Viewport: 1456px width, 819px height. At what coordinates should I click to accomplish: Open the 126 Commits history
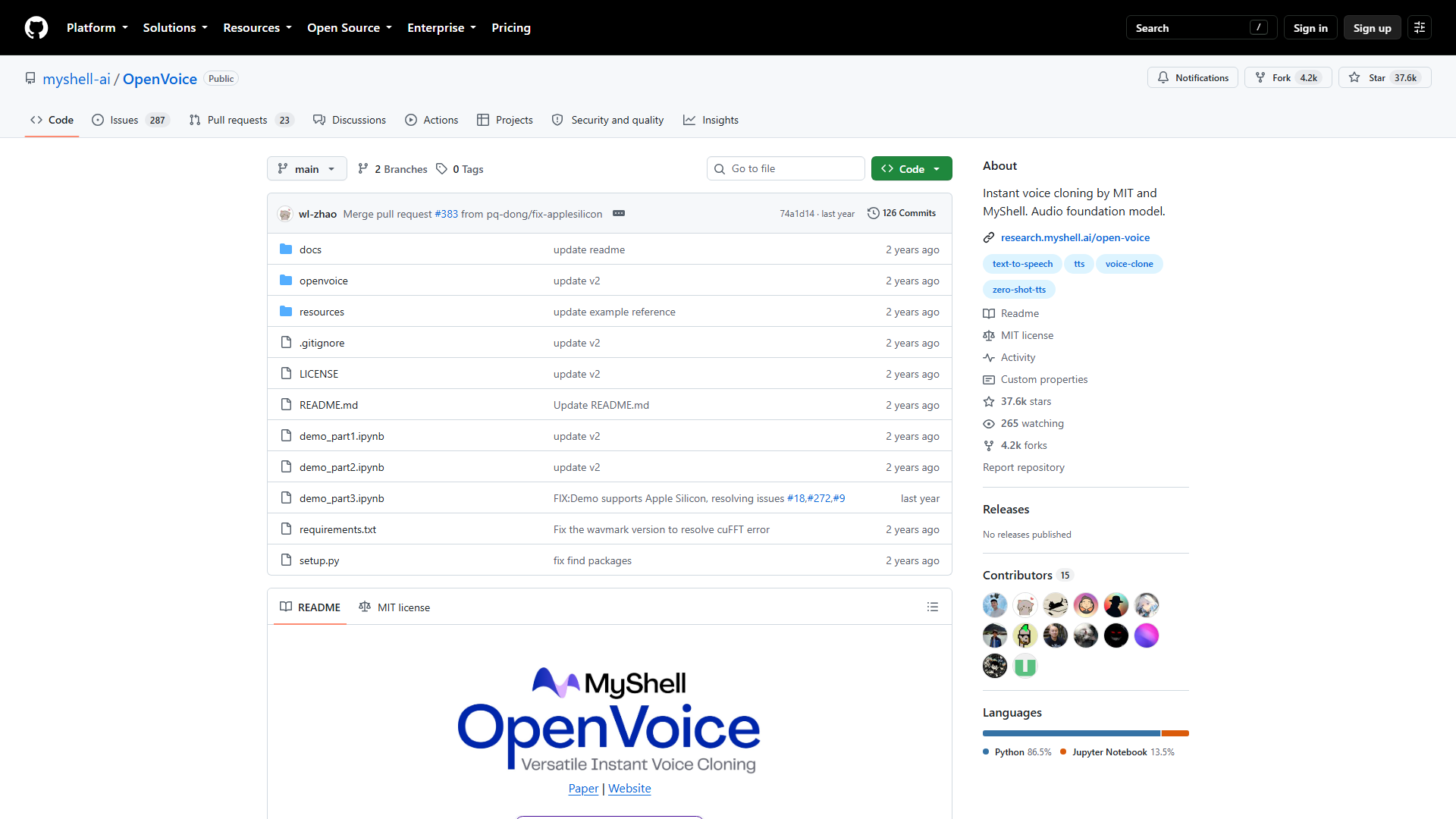pyautogui.click(x=902, y=213)
